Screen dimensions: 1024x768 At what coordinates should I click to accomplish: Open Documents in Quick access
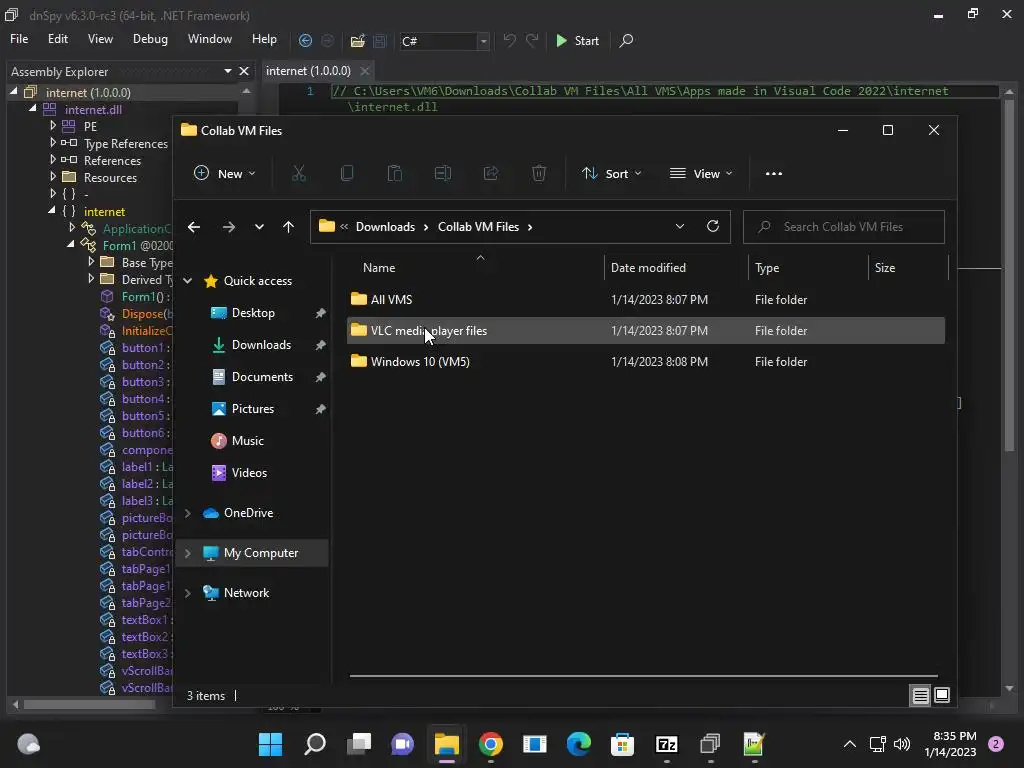click(x=262, y=377)
